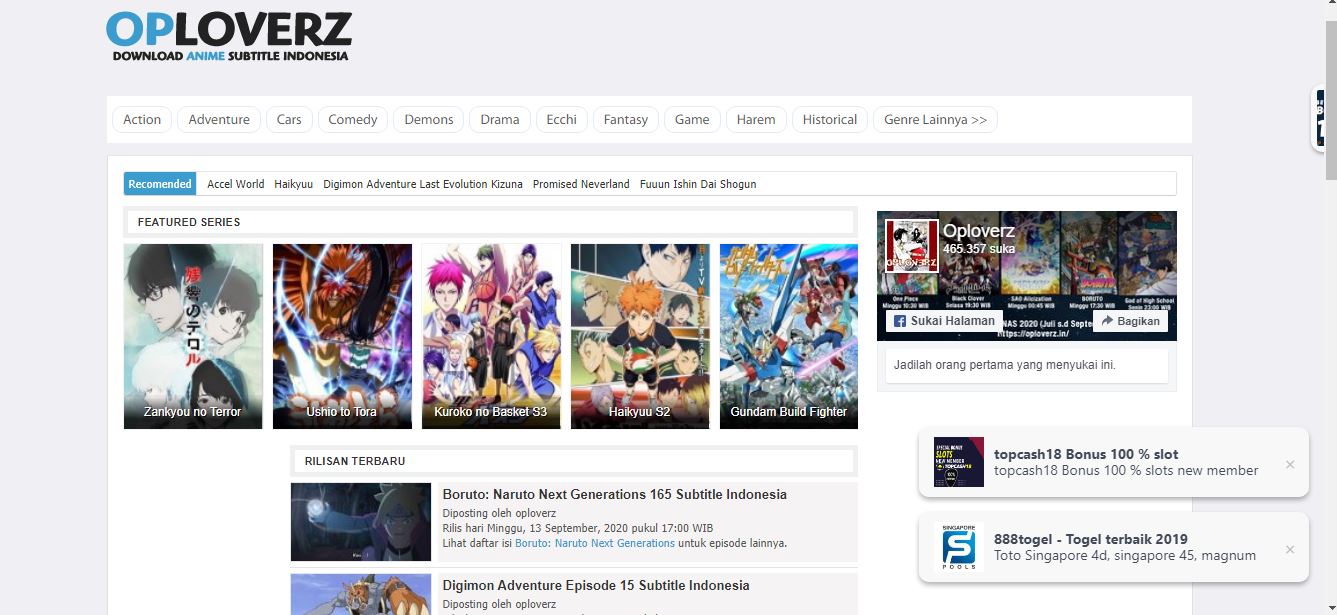Viewport: 1337px width, 615px height.
Task: Select the Haikyuu S2 featured poster
Action: pyautogui.click(x=640, y=336)
